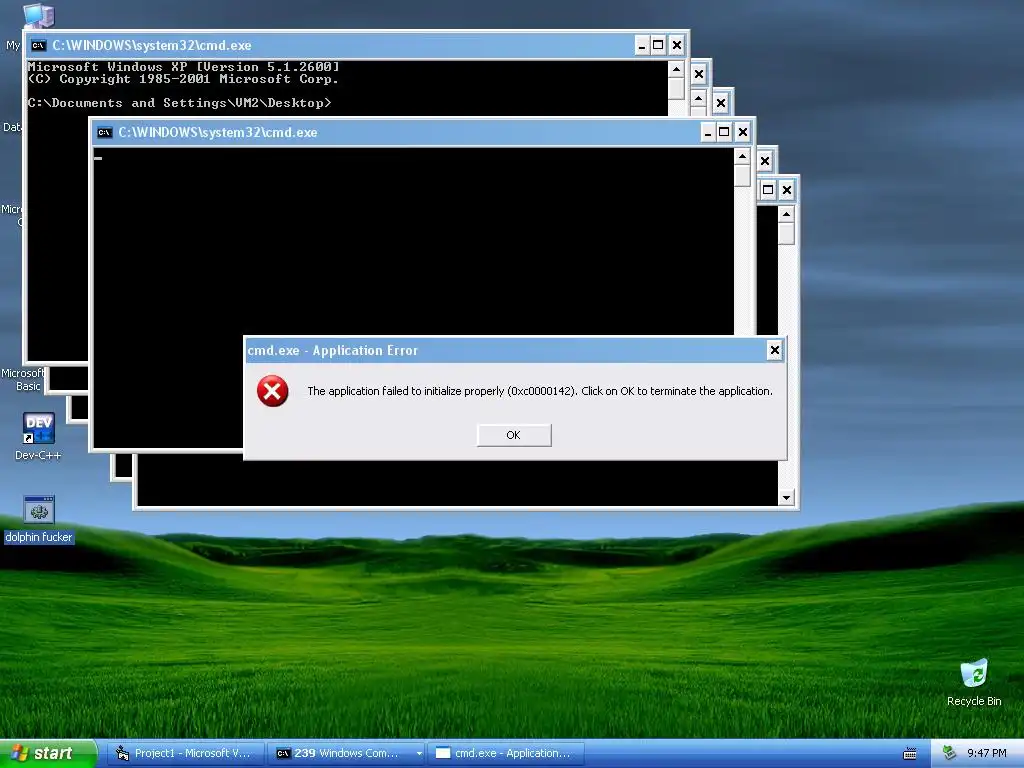Click scroll down arrow of bottom cmd window
This screenshot has width=1024, height=768.
786,498
